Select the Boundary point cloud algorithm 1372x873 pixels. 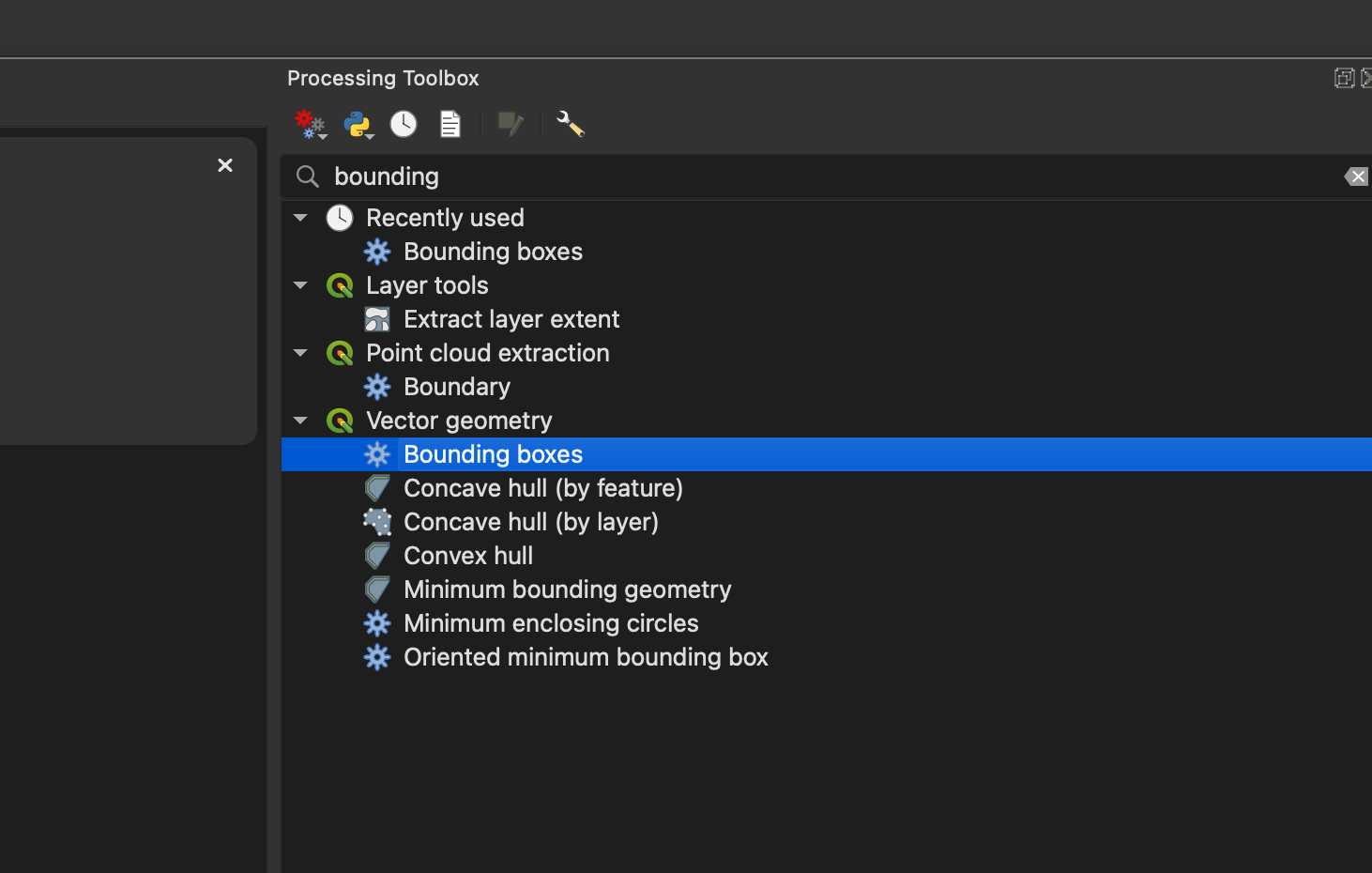[456, 386]
